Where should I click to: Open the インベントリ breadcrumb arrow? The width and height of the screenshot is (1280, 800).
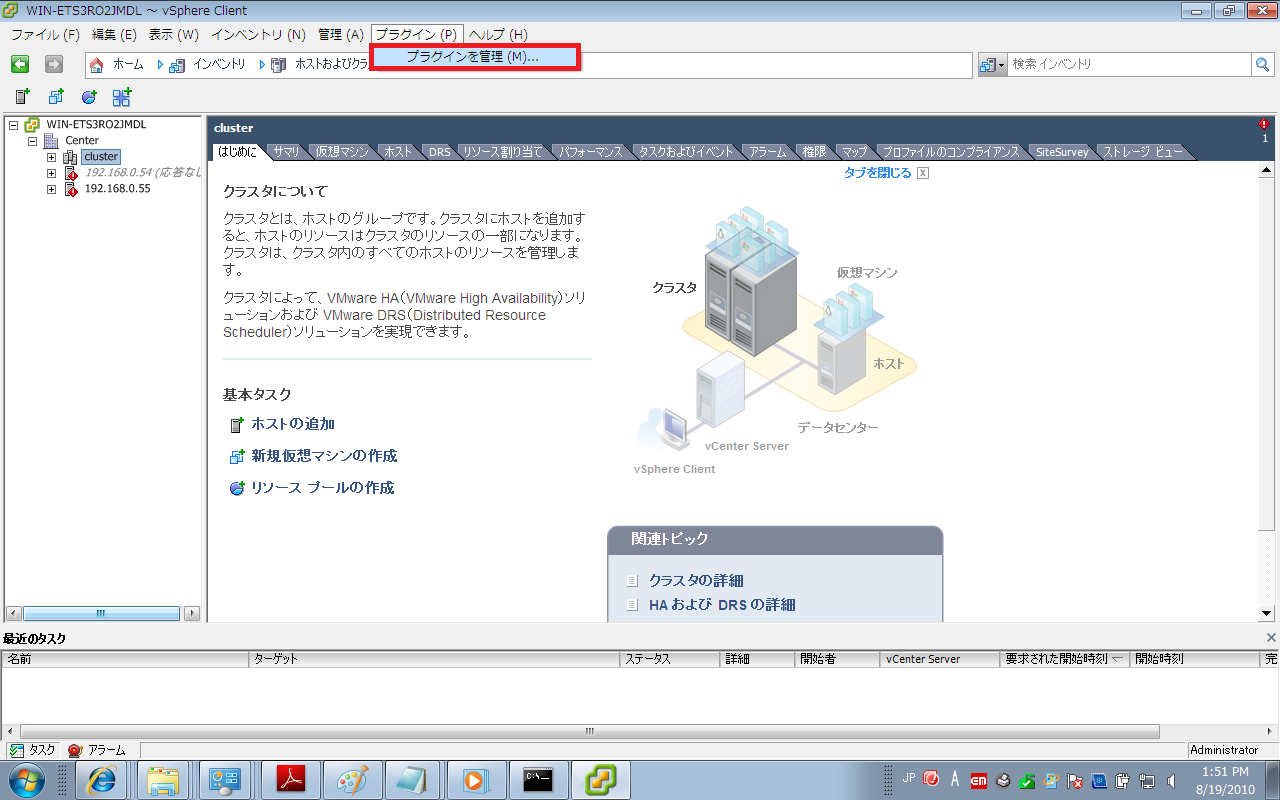coord(160,64)
